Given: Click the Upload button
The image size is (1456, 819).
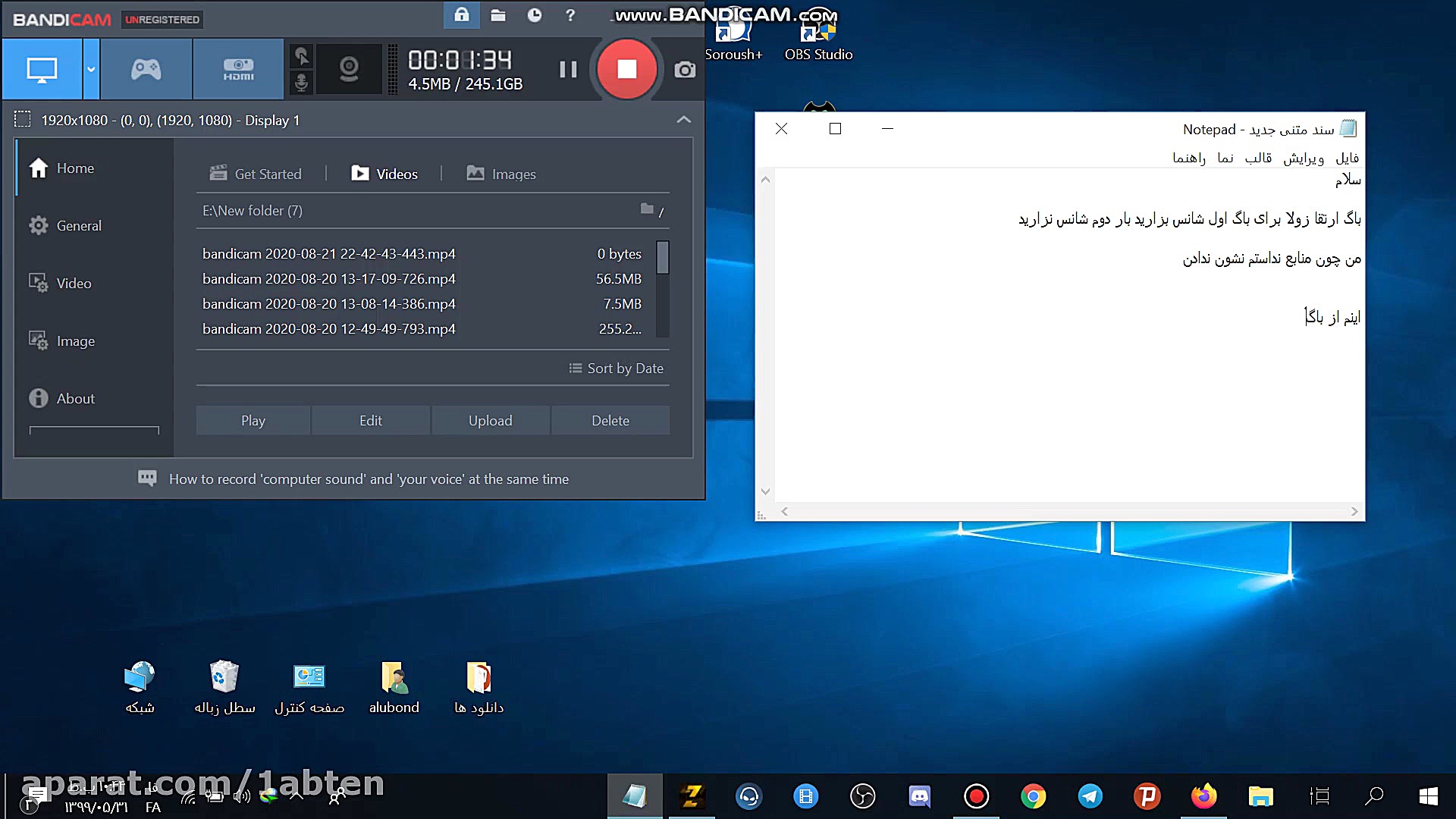Looking at the screenshot, I should [x=490, y=421].
